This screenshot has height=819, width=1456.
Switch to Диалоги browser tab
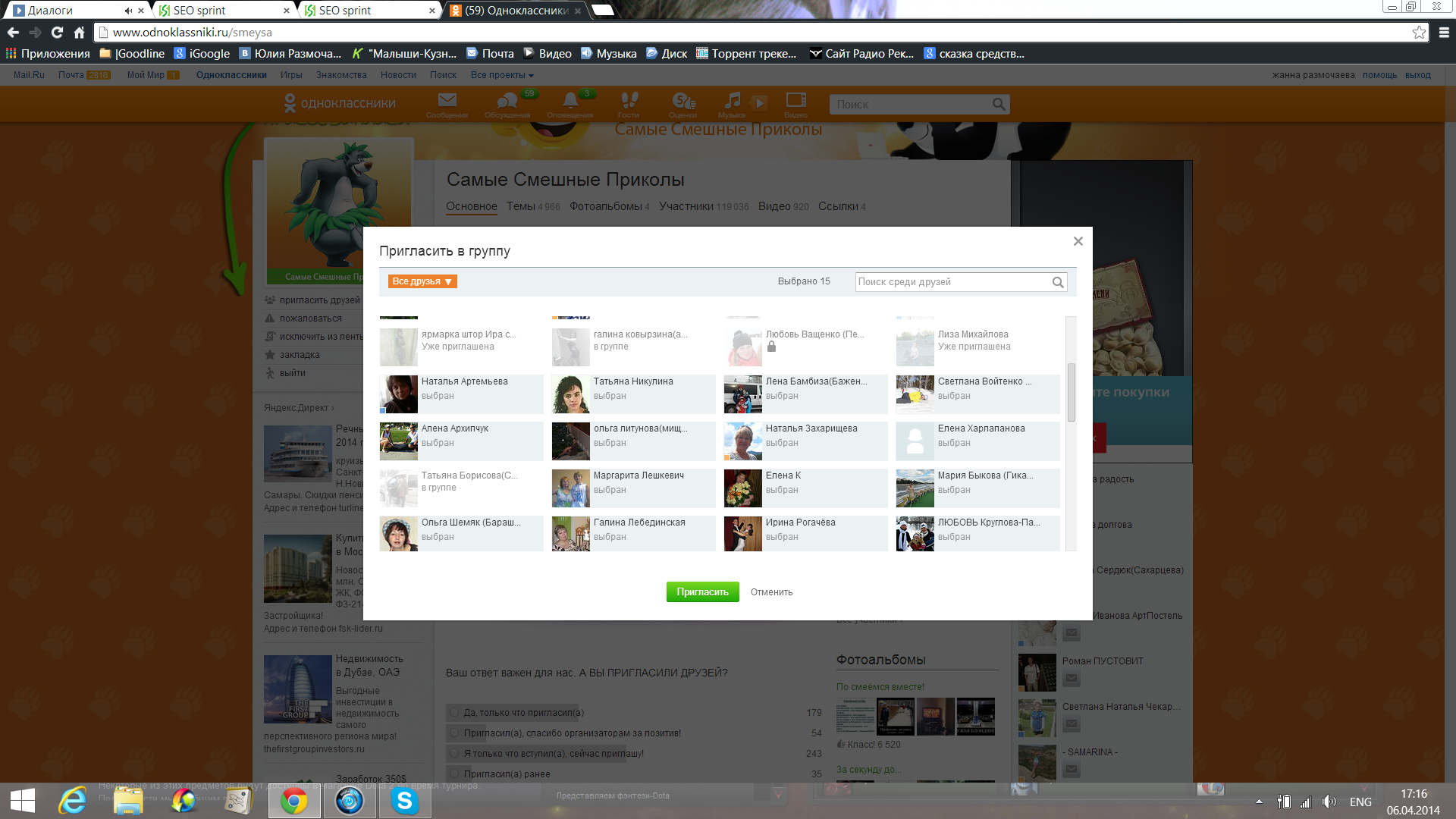[75, 10]
